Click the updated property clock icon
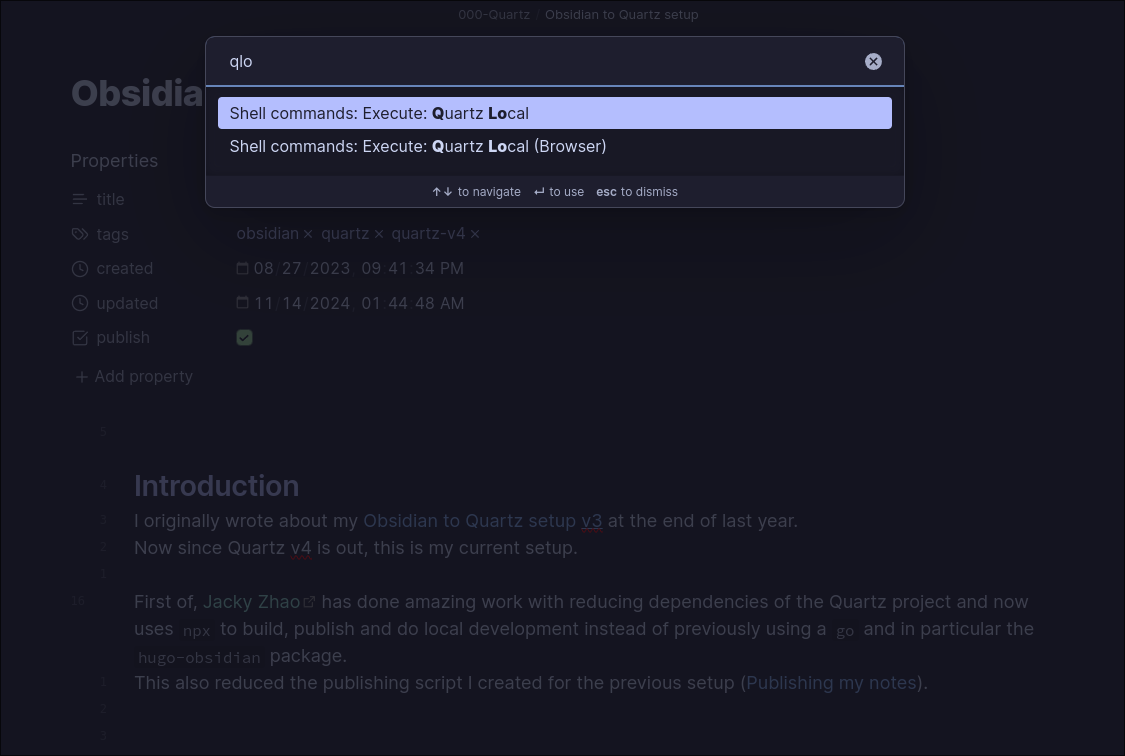Image resolution: width=1125 pixels, height=756 pixels. pos(80,303)
